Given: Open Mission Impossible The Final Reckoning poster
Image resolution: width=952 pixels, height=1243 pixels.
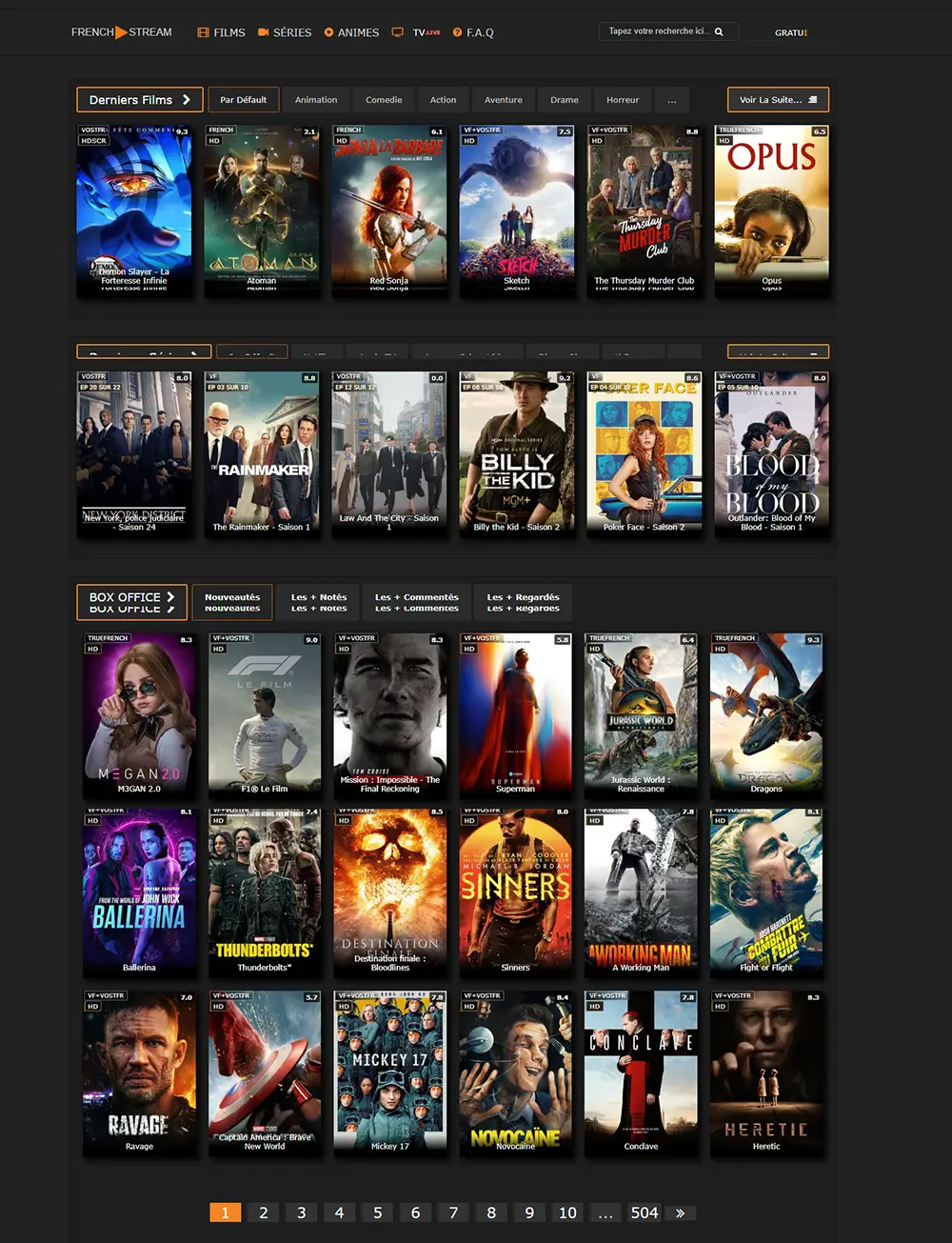Looking at the screenshot, I should coord(390,714).
